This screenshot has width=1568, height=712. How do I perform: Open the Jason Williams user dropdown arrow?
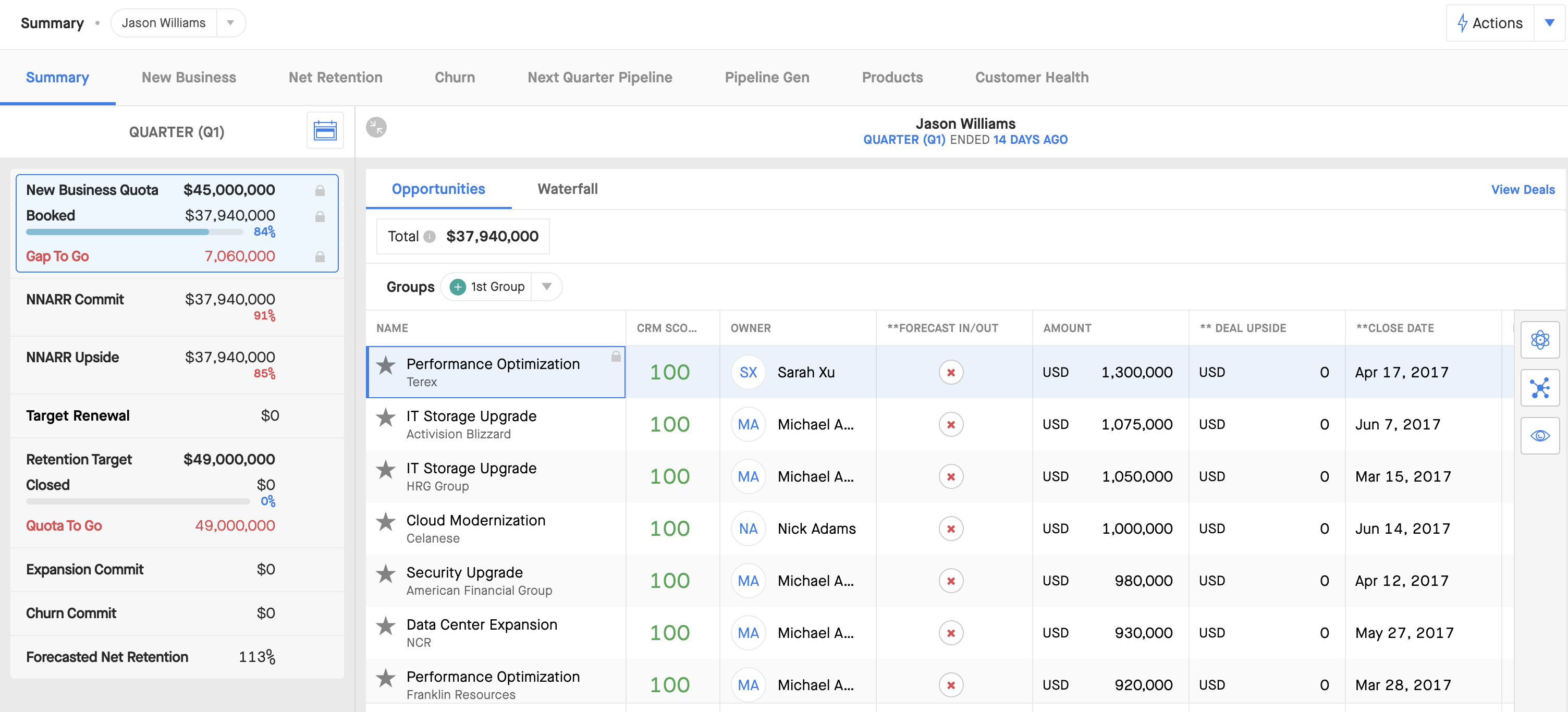point(230,23)
